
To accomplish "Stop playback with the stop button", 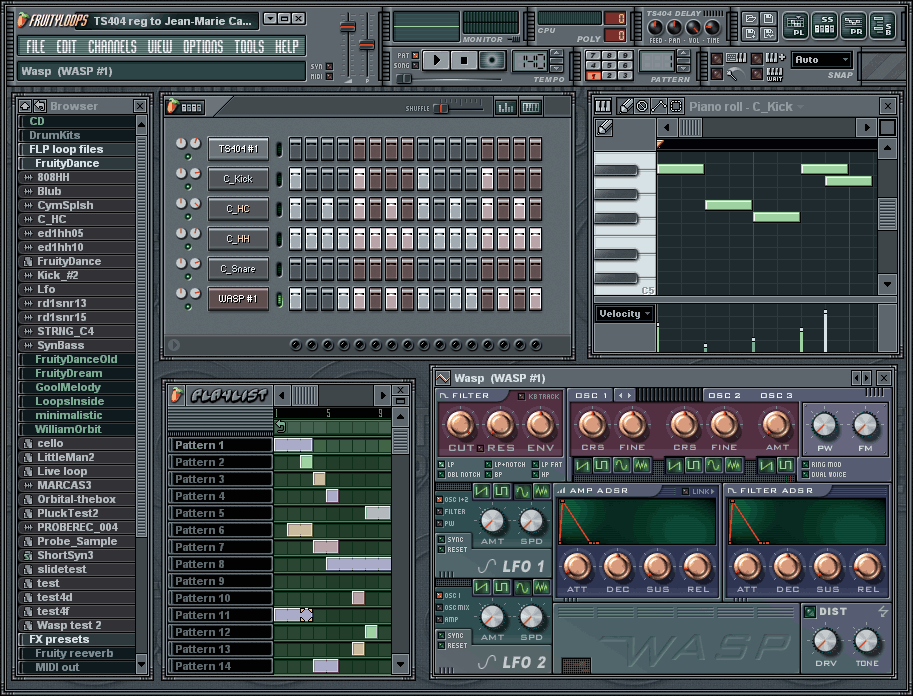I will pos(464,60).
